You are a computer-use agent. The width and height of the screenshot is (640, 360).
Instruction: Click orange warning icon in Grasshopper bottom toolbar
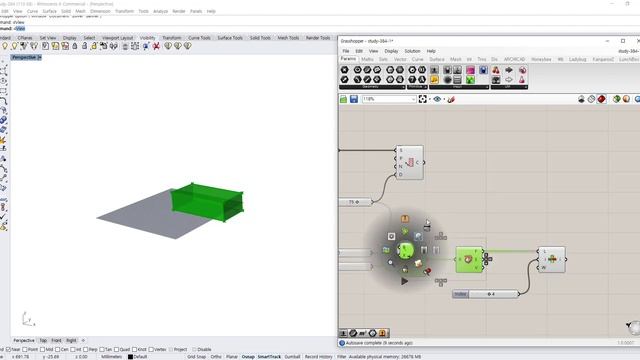382,333
